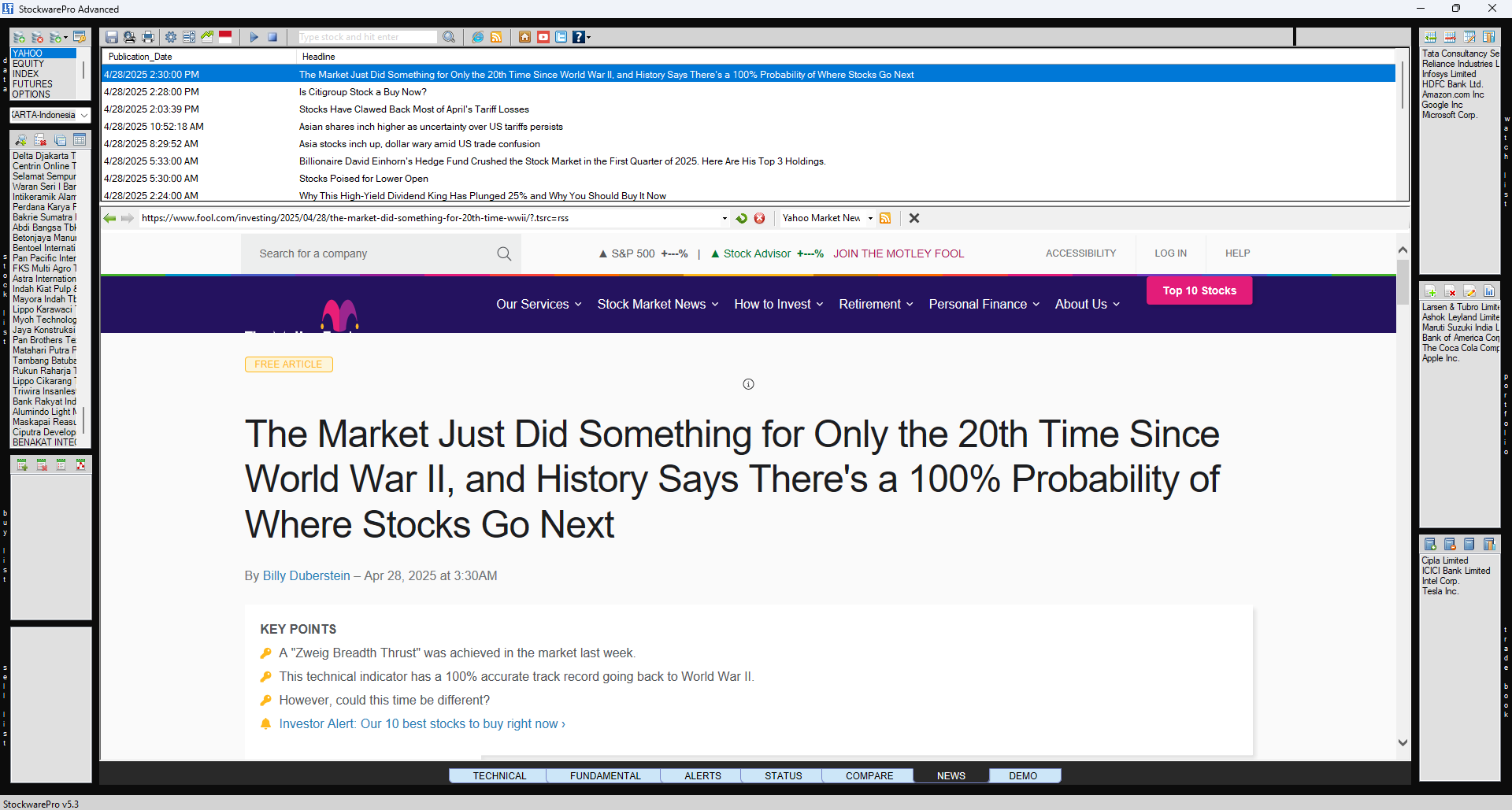Click the green chart arrow toolbar icon
The width and height of the screenshot is (1512, 810).
point(207,37)
